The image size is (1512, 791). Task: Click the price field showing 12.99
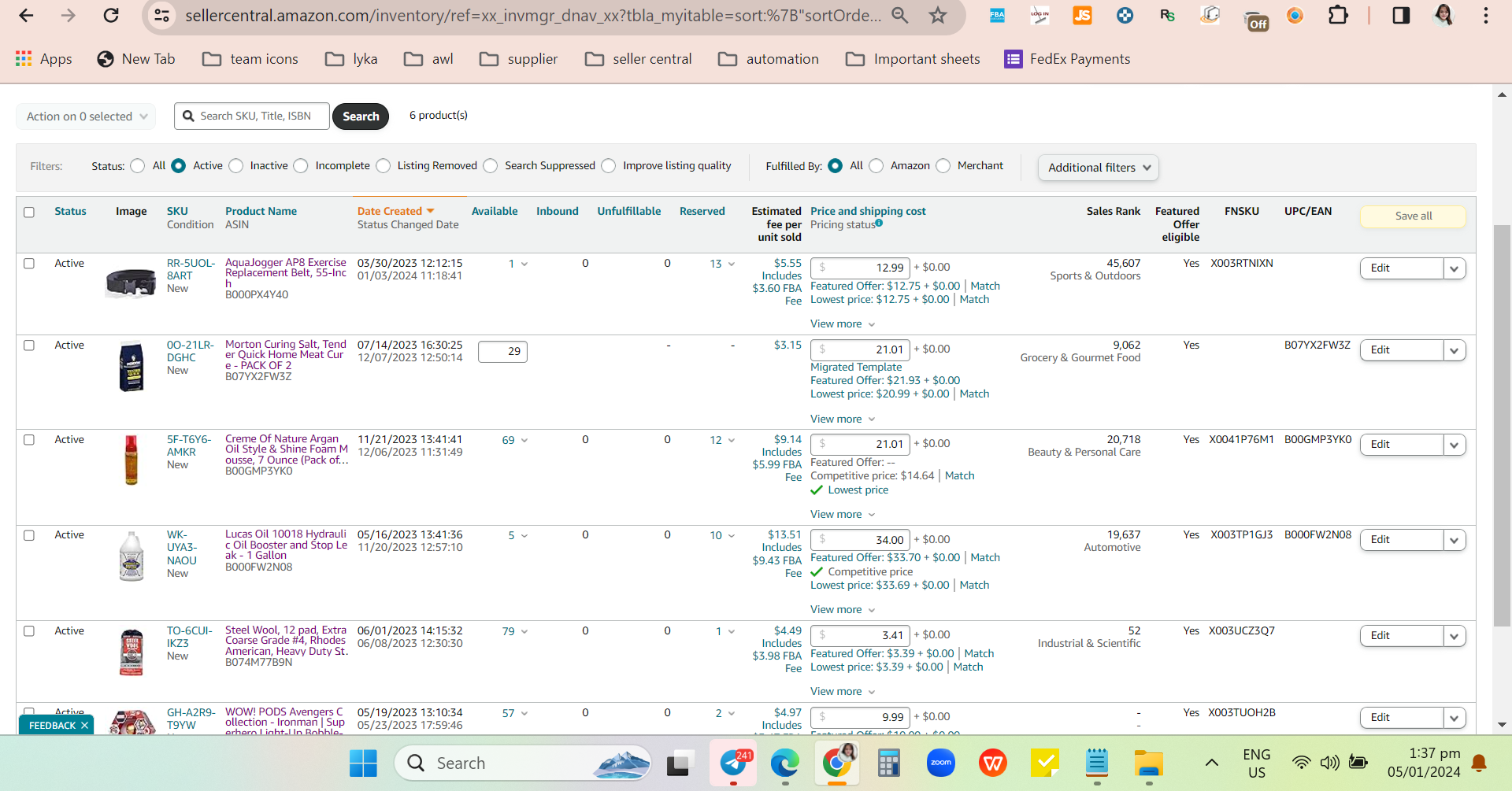coord(861,268)
